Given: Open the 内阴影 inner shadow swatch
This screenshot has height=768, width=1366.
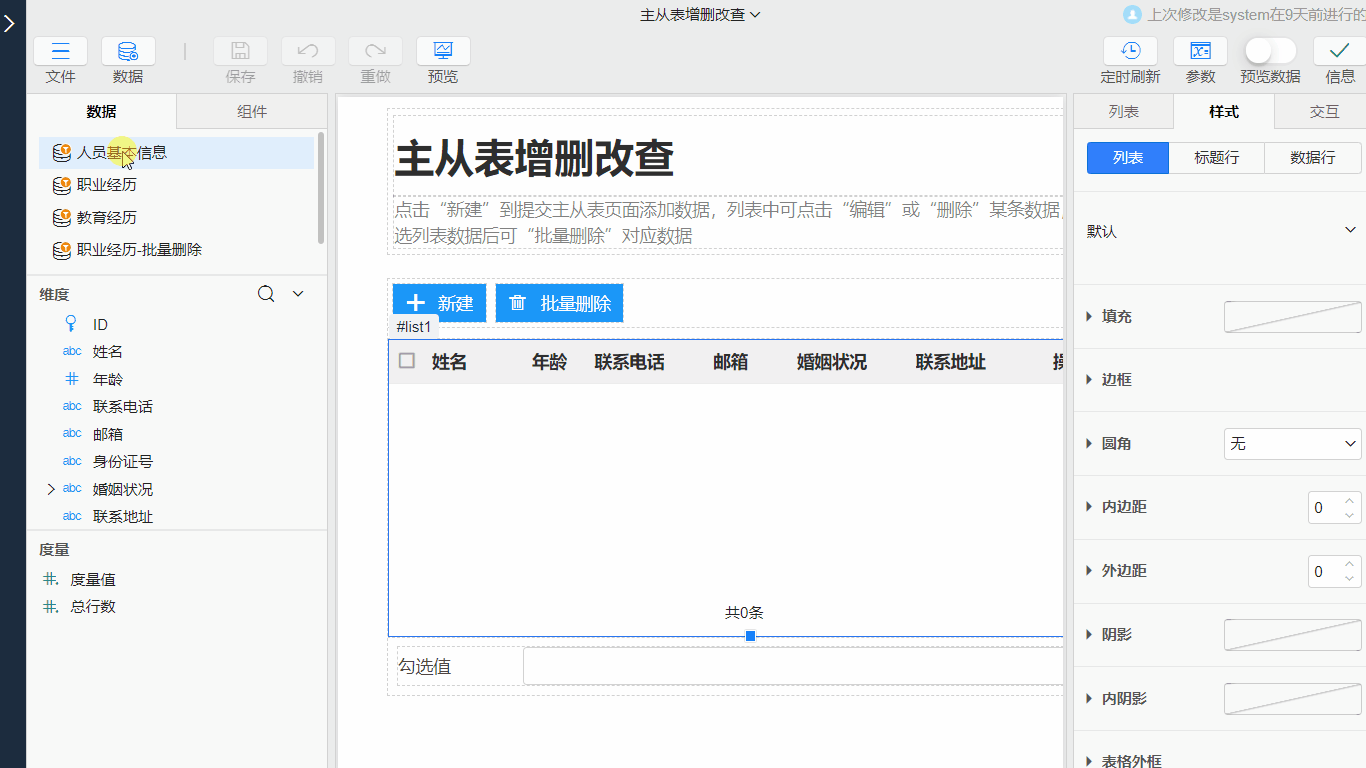Looking at the screenshot, I should click(1293, 699).
